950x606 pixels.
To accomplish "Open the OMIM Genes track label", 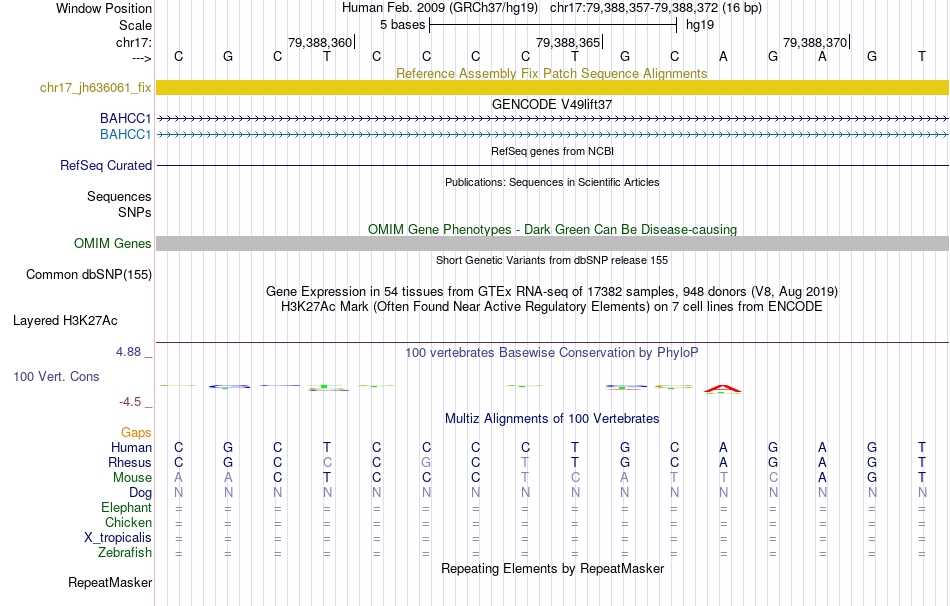I will click(113, 244).
